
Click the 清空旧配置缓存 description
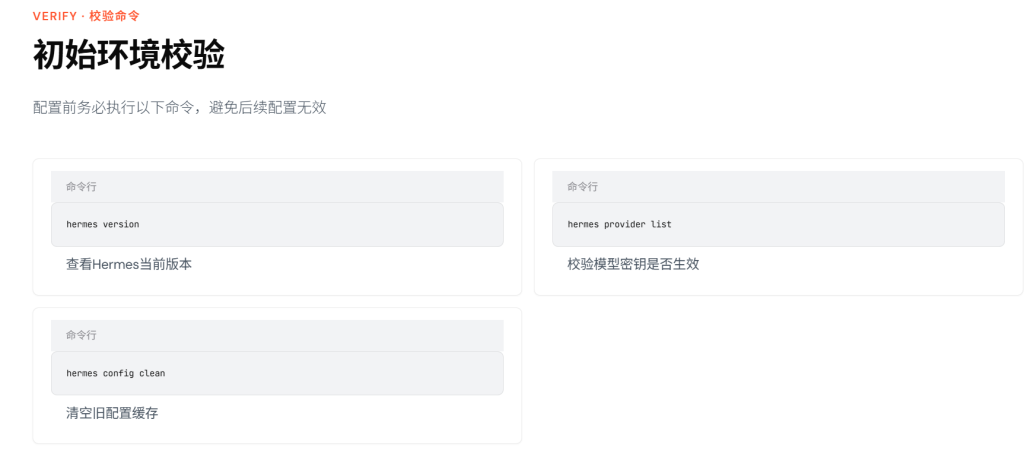(x=112, y=413)
